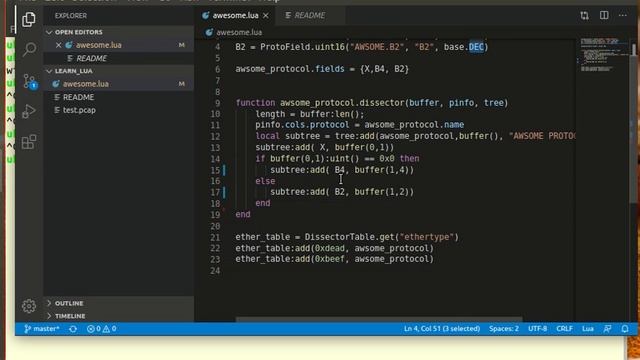This screenshot has width=640, height=360.
Task: Click the "ethertype" string on line 21
Action: (x=427, y=237)
